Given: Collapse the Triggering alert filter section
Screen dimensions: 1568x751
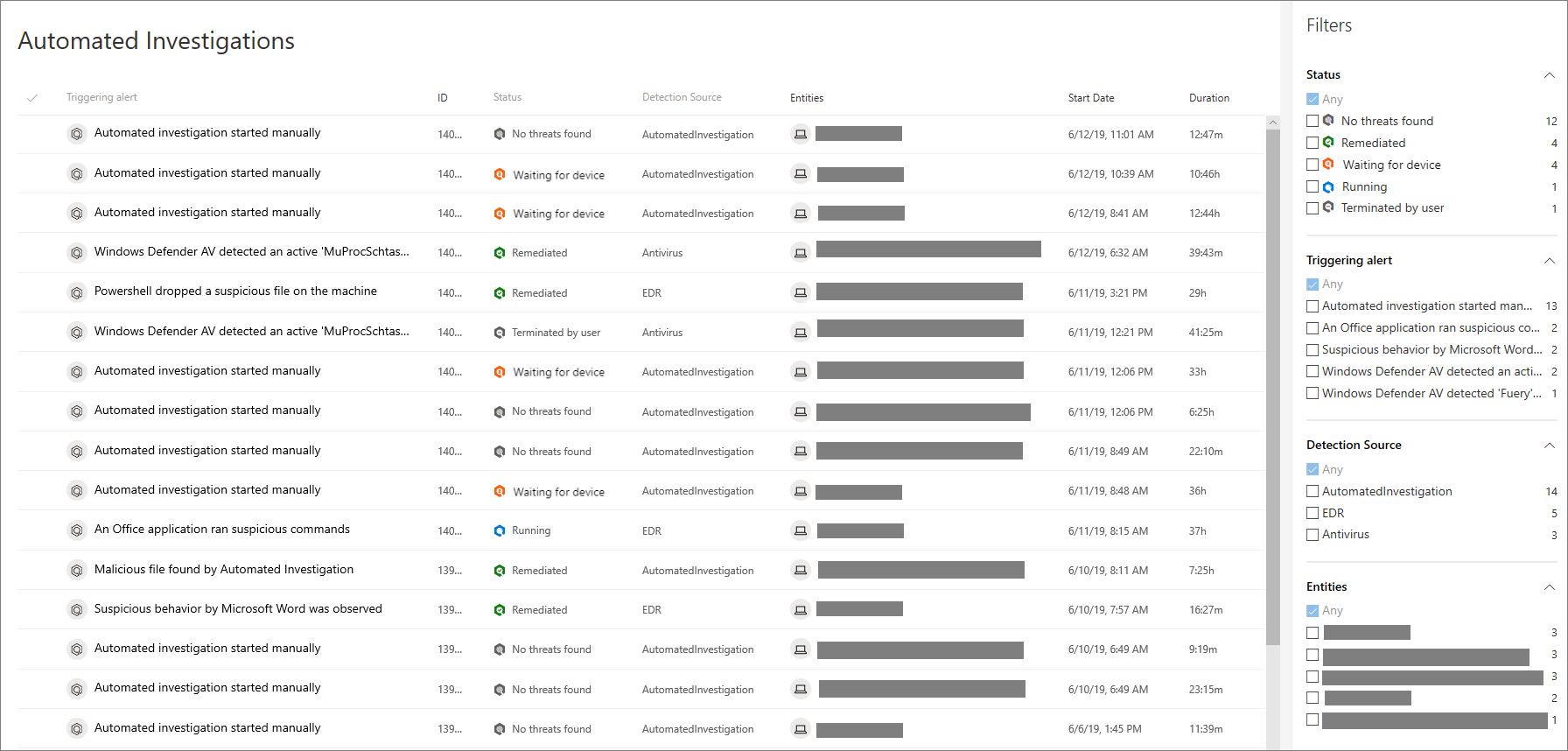Looking at the screenshot, I should pyautogui.click(x=1550, y=261).
